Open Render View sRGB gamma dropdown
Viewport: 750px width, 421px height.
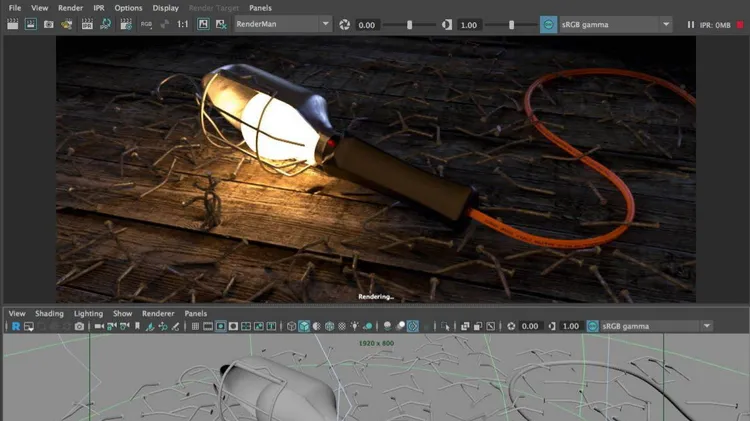(x=616, y=24)
